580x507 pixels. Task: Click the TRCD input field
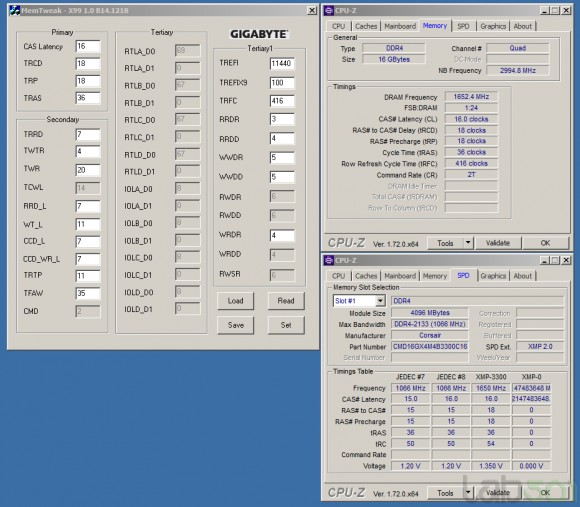pyautogui.click(x=88, y=64)
